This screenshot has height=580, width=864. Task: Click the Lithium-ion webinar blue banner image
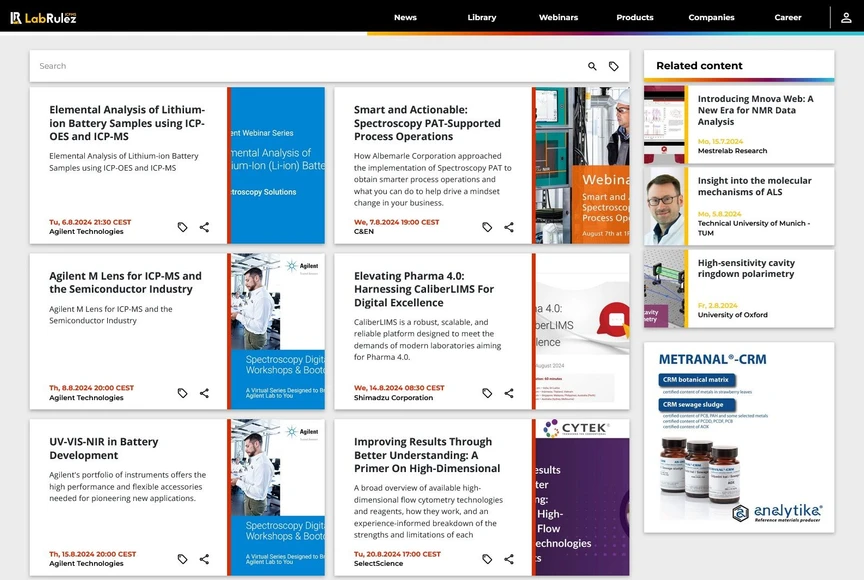pyautogui.click(x=278, y=165)
